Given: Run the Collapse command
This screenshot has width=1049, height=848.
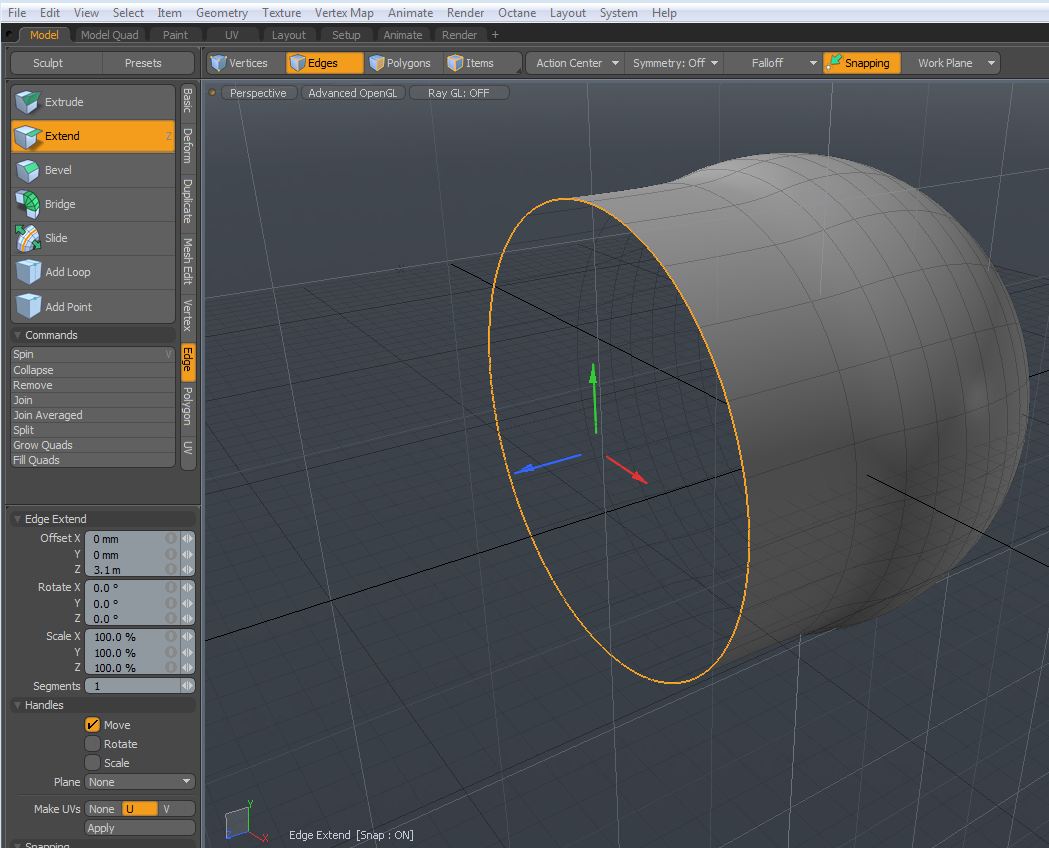Looking at the screenshot, I should tap(93, 370).
